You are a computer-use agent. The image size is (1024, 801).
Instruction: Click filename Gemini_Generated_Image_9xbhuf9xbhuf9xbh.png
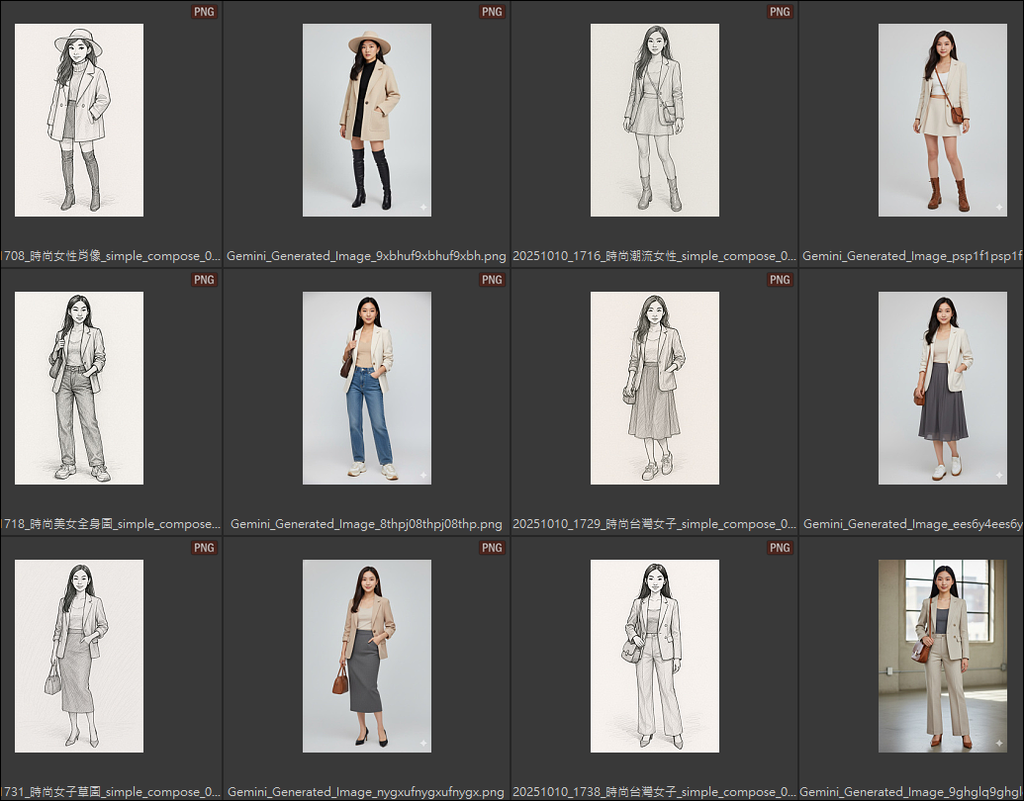[x=366, y=256]
